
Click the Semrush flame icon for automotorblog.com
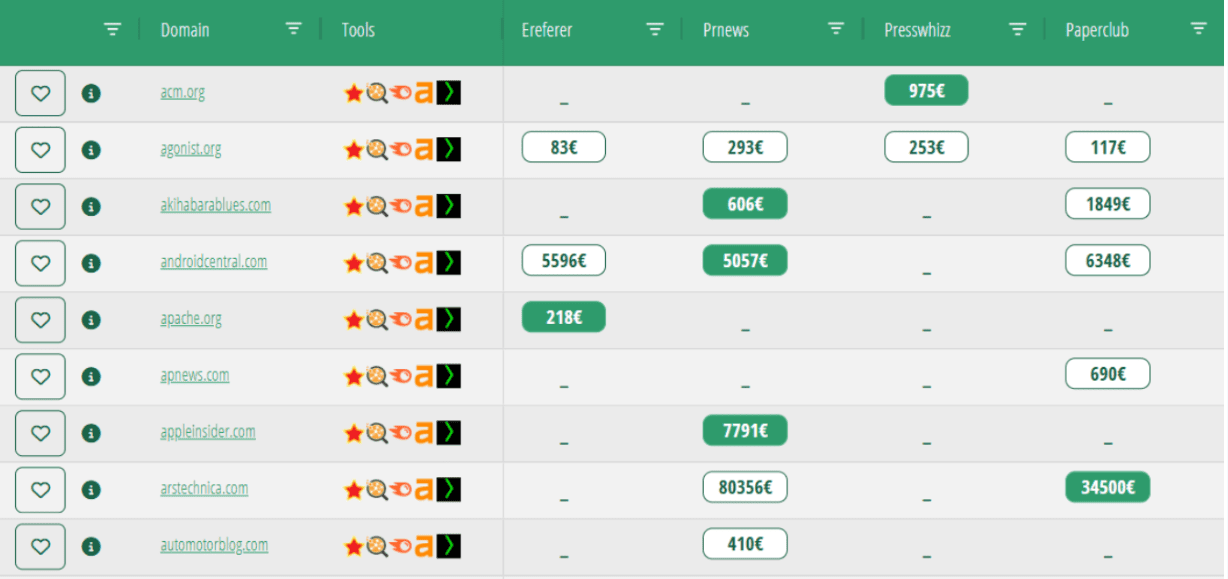[x=400, y=547]
